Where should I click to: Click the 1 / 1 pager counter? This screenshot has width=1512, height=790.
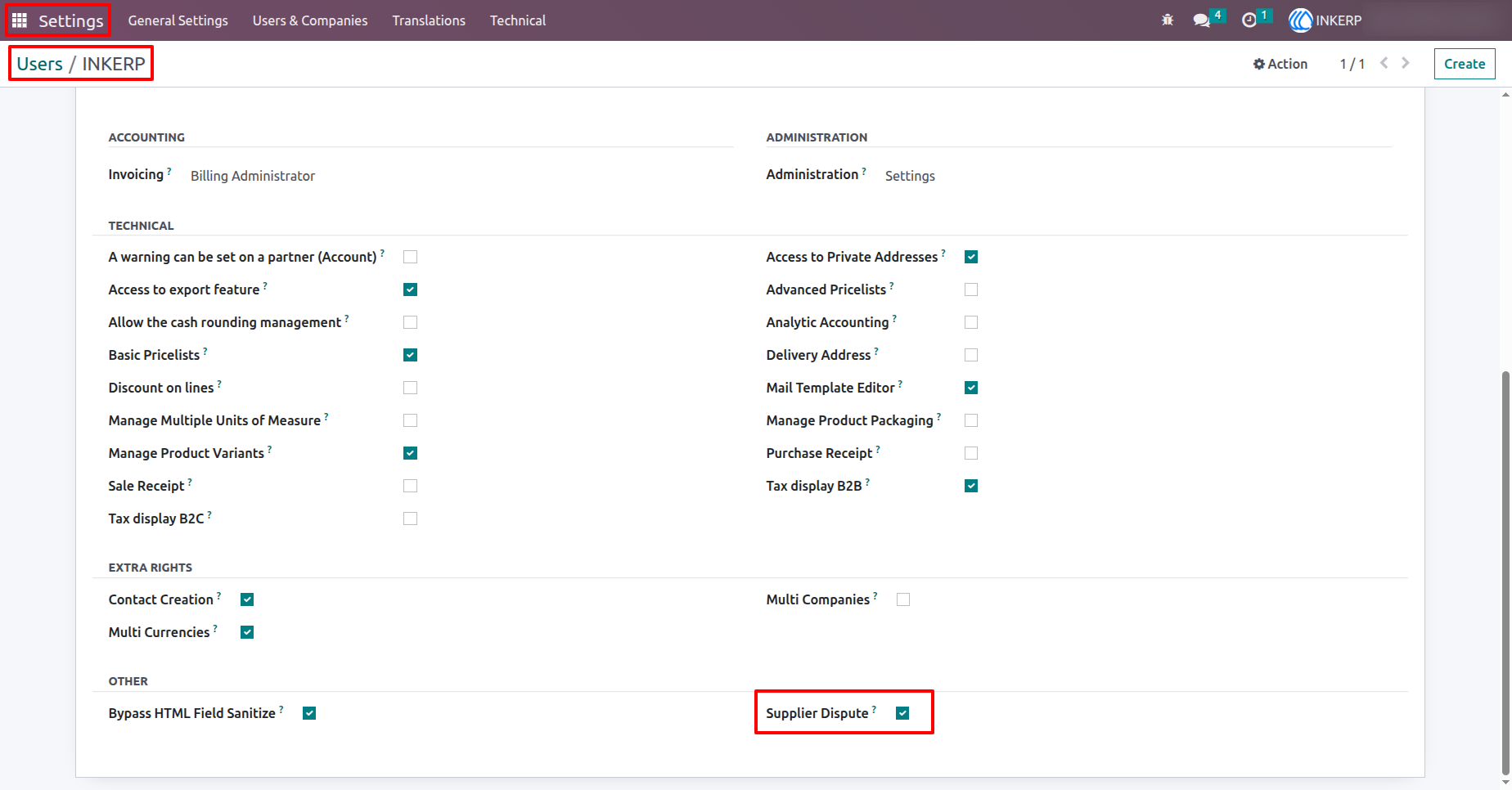pos(1352,64)
